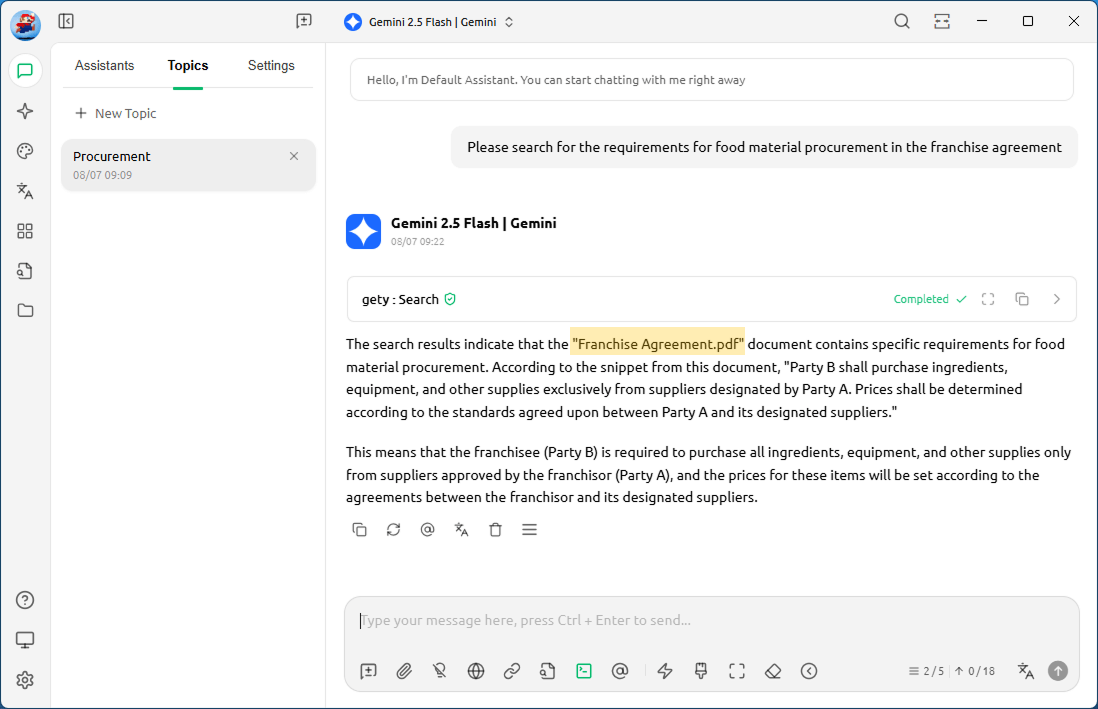Open gety Search result in fullscreen
The width and height of the screenshot is (1098, 709).
click(x=988, y=299)
